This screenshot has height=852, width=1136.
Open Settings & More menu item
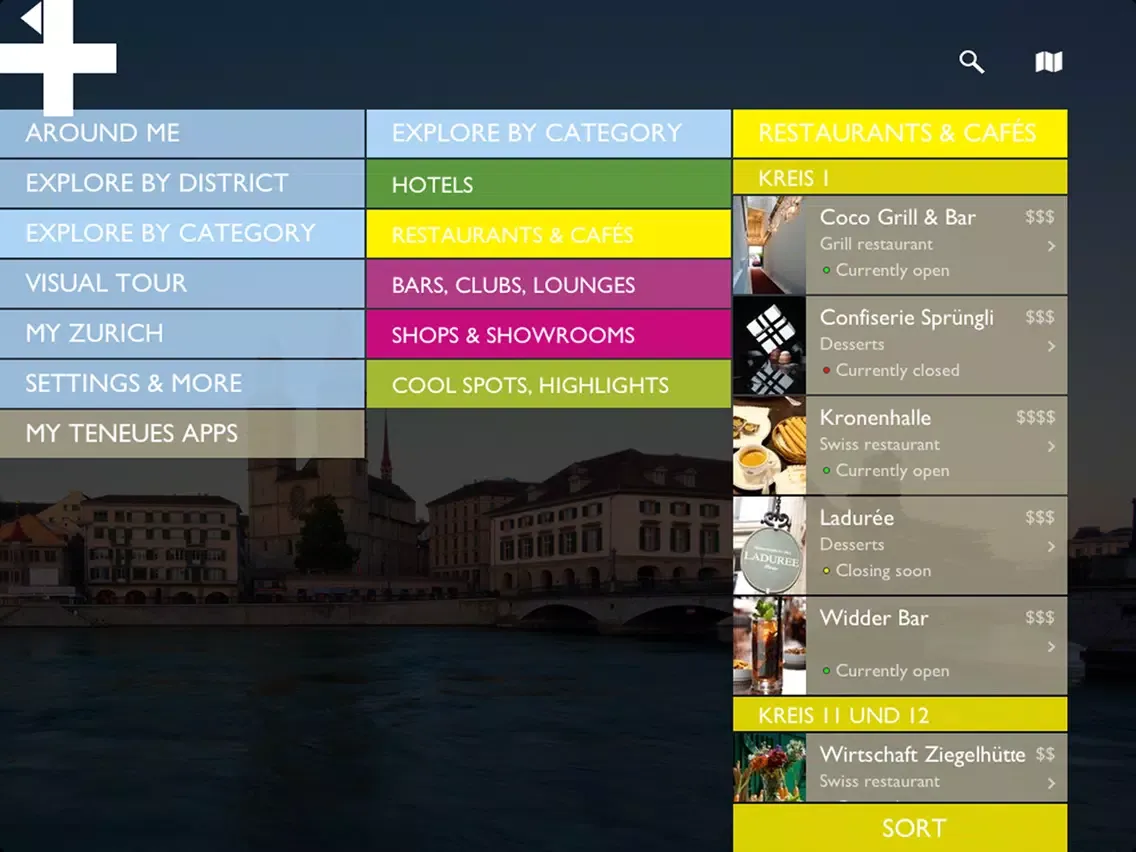[x=182, y=383]
